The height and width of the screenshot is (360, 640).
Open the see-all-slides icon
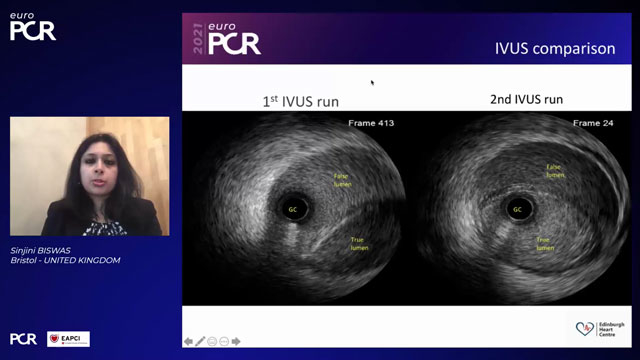coord(212,341)
